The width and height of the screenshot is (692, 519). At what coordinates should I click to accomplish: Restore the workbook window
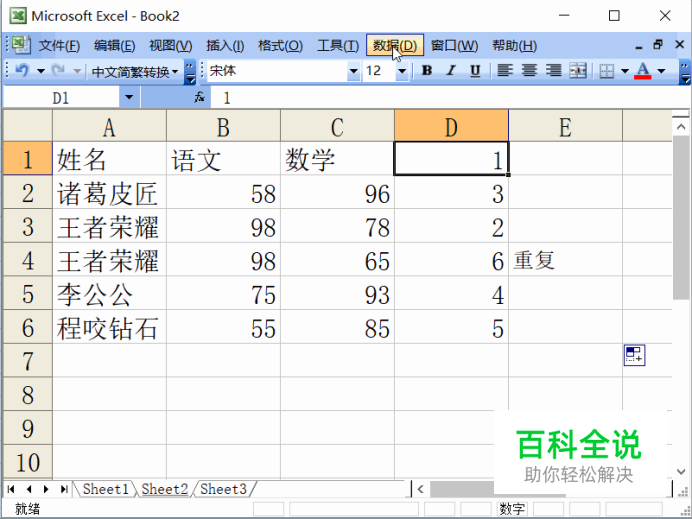658,45
